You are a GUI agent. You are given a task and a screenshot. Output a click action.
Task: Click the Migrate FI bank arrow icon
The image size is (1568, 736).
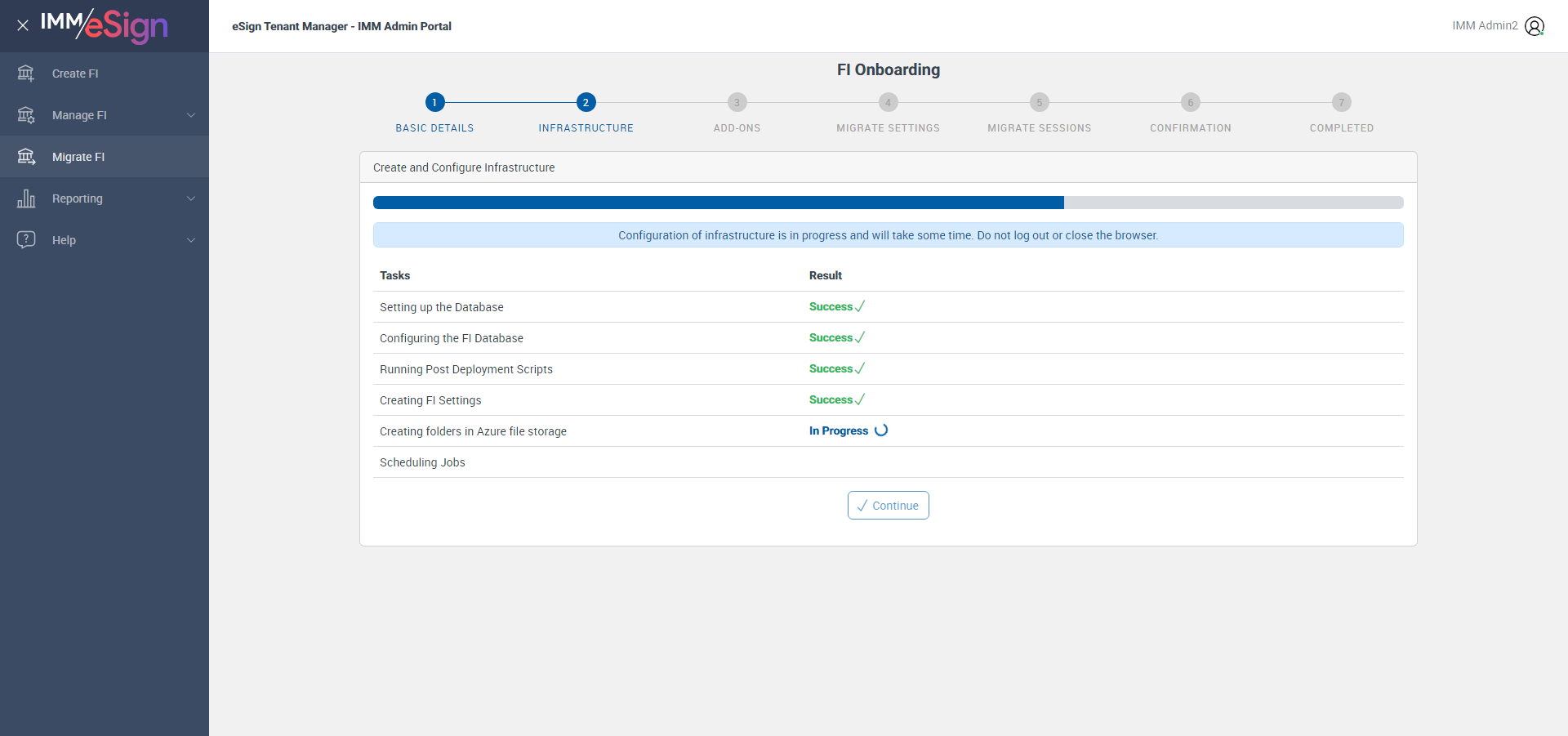click(26, 157)
